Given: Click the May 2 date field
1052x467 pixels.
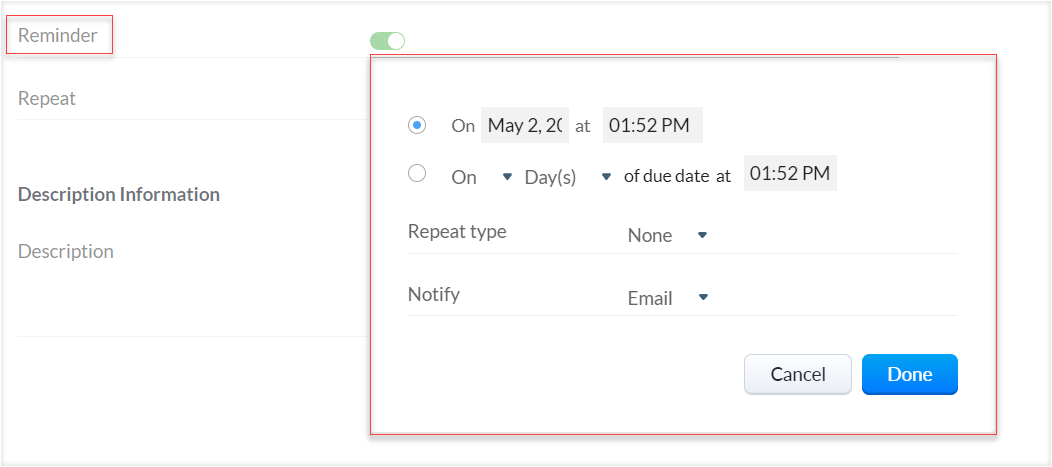Looking at the screenshot, I should (525, 126).
